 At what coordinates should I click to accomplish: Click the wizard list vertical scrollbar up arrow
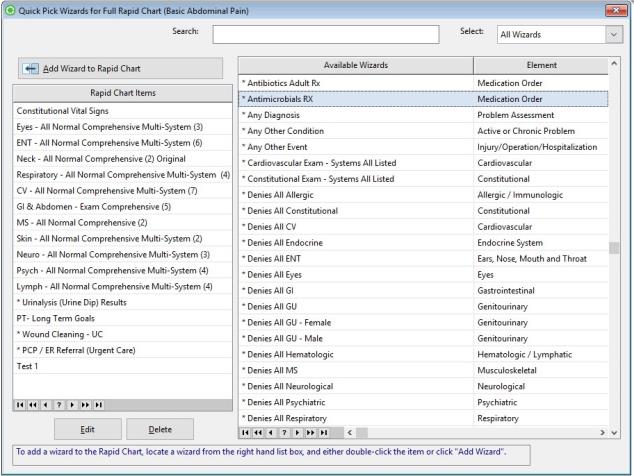(x=614, y=63)
